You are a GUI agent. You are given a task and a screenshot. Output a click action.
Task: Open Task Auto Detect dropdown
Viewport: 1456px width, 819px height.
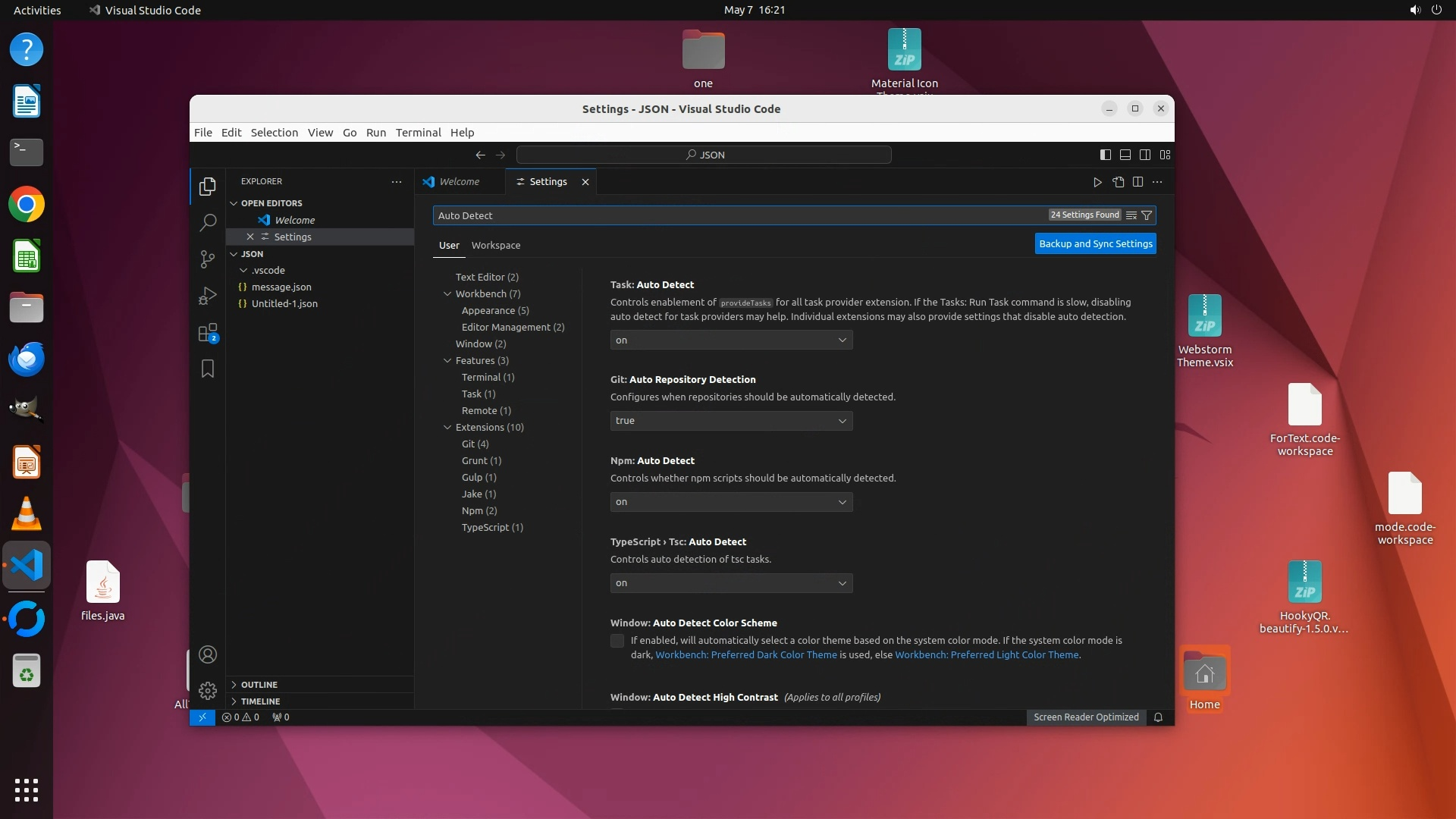[x=731, y=340]
